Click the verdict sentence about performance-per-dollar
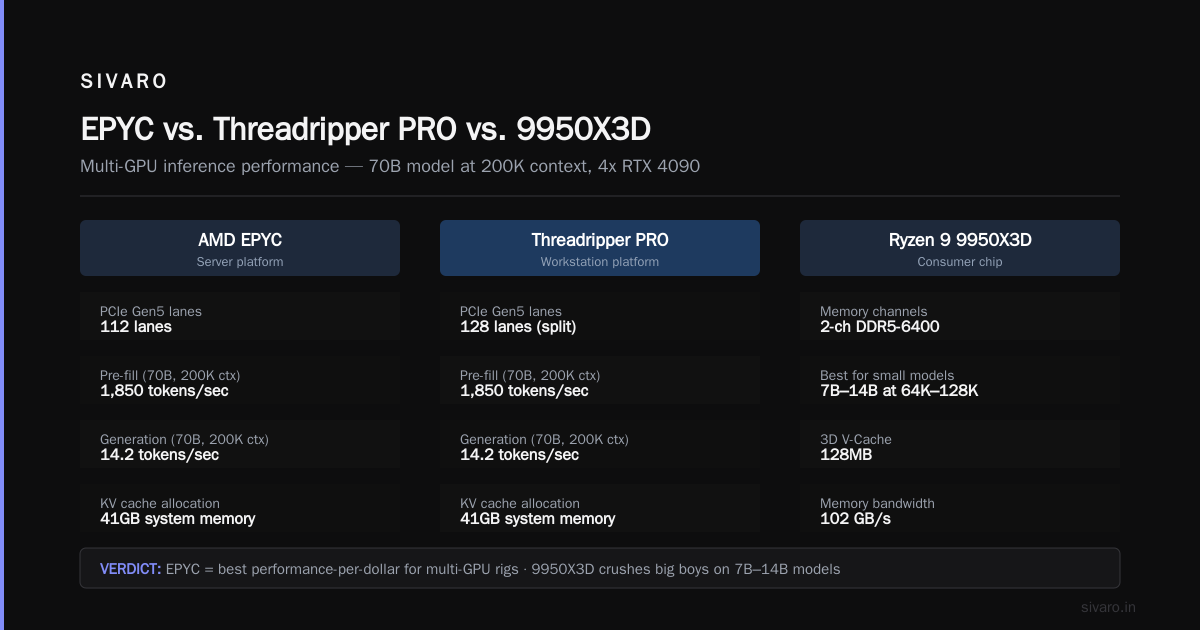Viewport: 1200px width, 630px height. (x=503, y=569)
